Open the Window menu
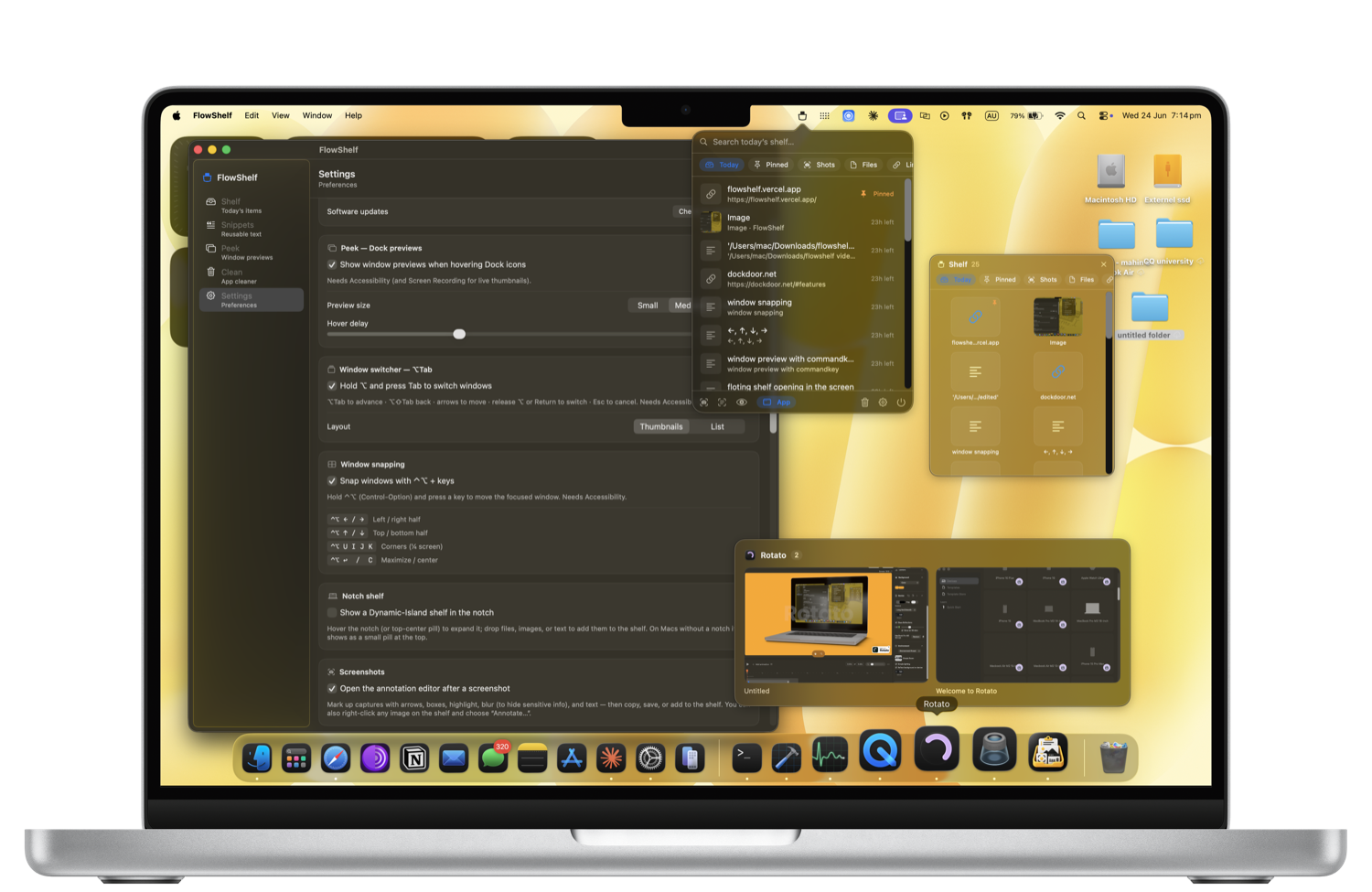 click(317, 116)
